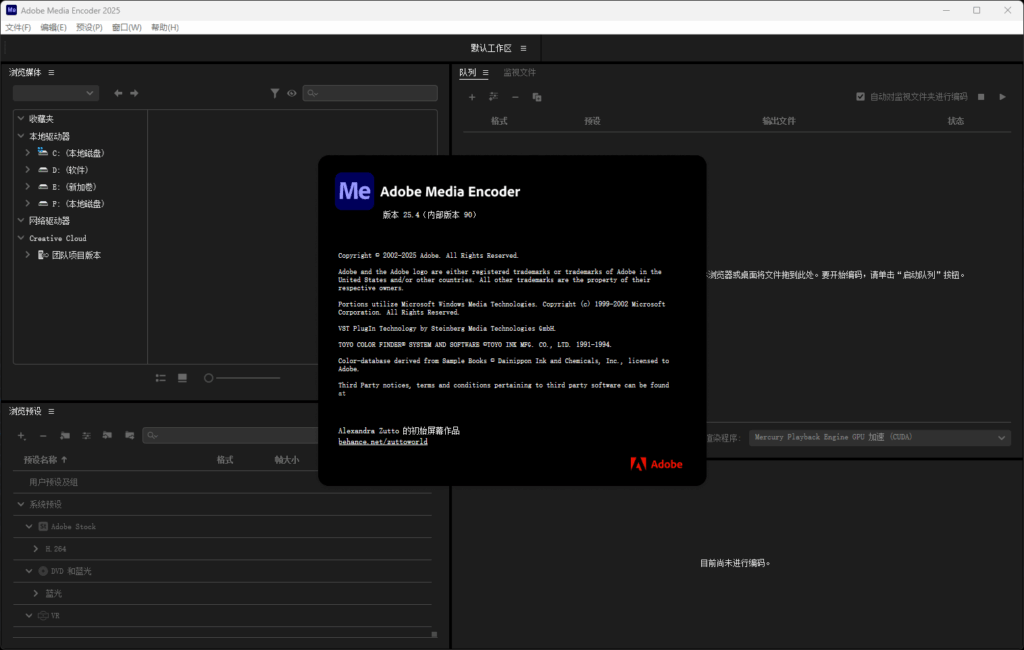Open the 编辑 menu

tap(52, 27)
